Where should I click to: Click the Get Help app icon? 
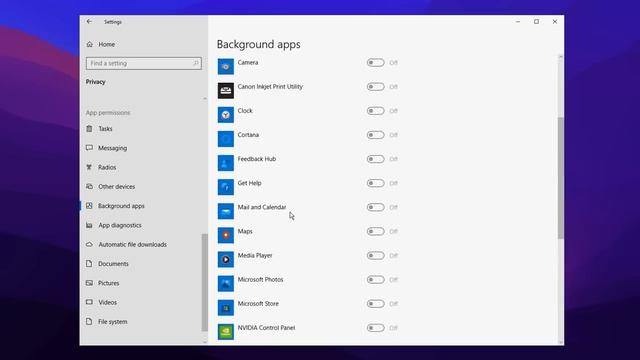[226, 187]
